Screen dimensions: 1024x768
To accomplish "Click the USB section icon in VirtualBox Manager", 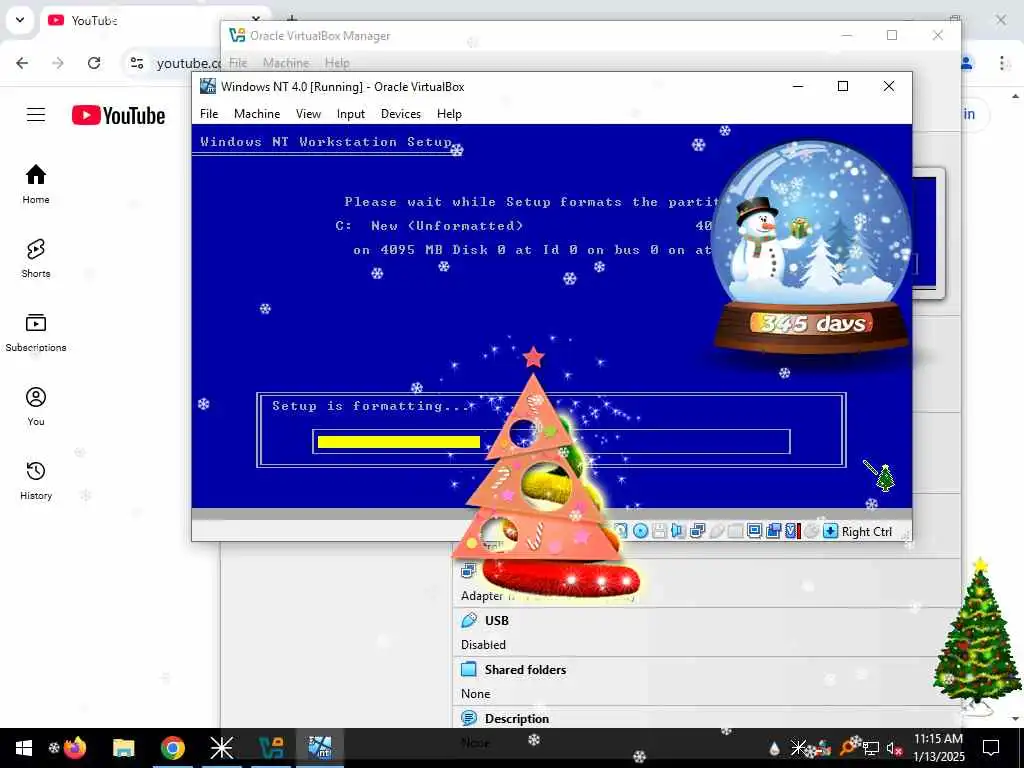I will tap(469, 620).
